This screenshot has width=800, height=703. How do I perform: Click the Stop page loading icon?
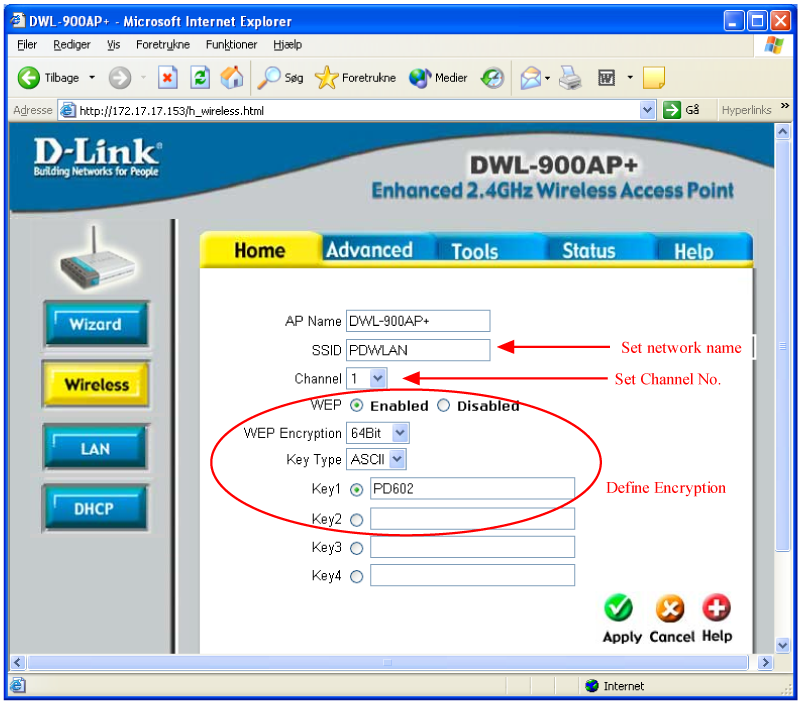[167, 78]
